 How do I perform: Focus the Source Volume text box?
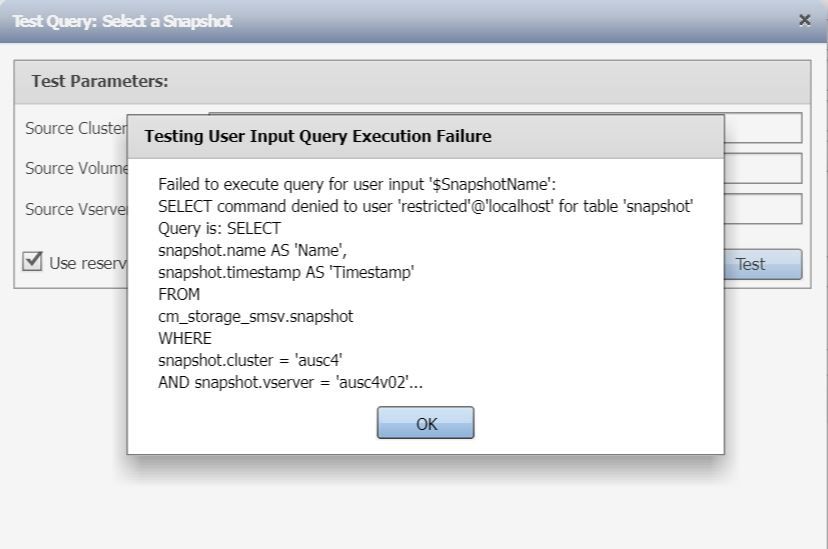click(762, 168)
